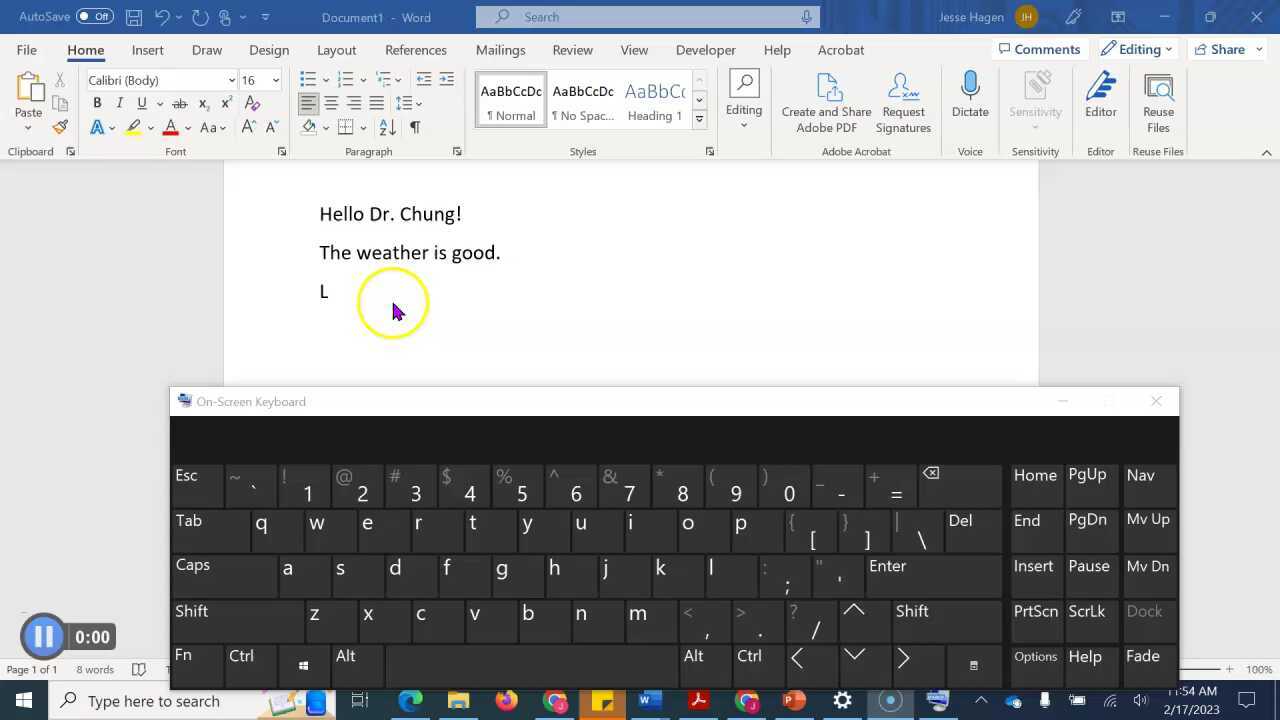Open the Editor pane
This screenshot has height=720, width=1280.
click(x=1100, y=95)
